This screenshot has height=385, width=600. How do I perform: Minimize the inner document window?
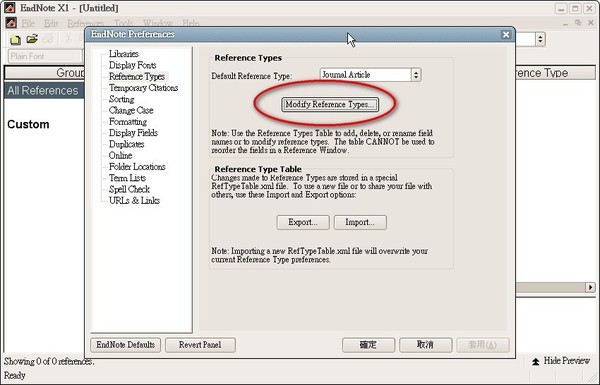[565, 24]
